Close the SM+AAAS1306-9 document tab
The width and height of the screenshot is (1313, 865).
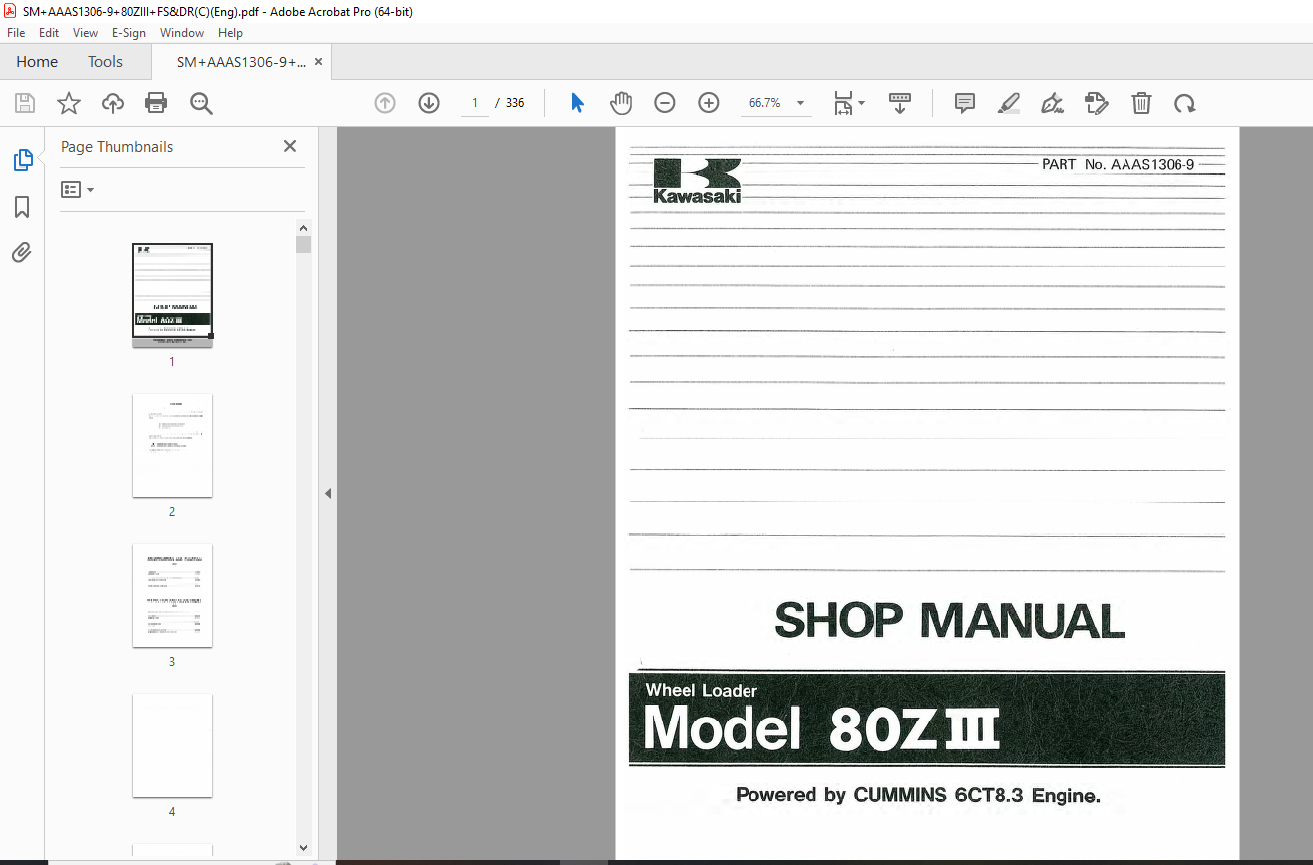click(x=318, y=62)
